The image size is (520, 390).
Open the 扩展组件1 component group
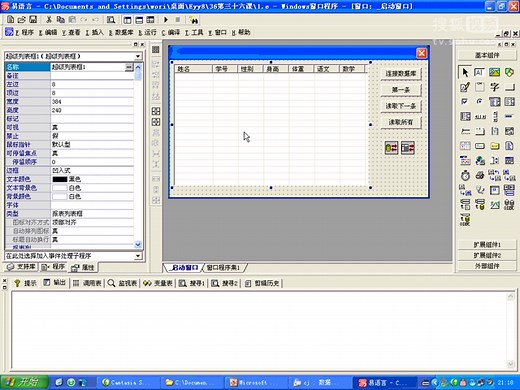[x=487, y=244]
